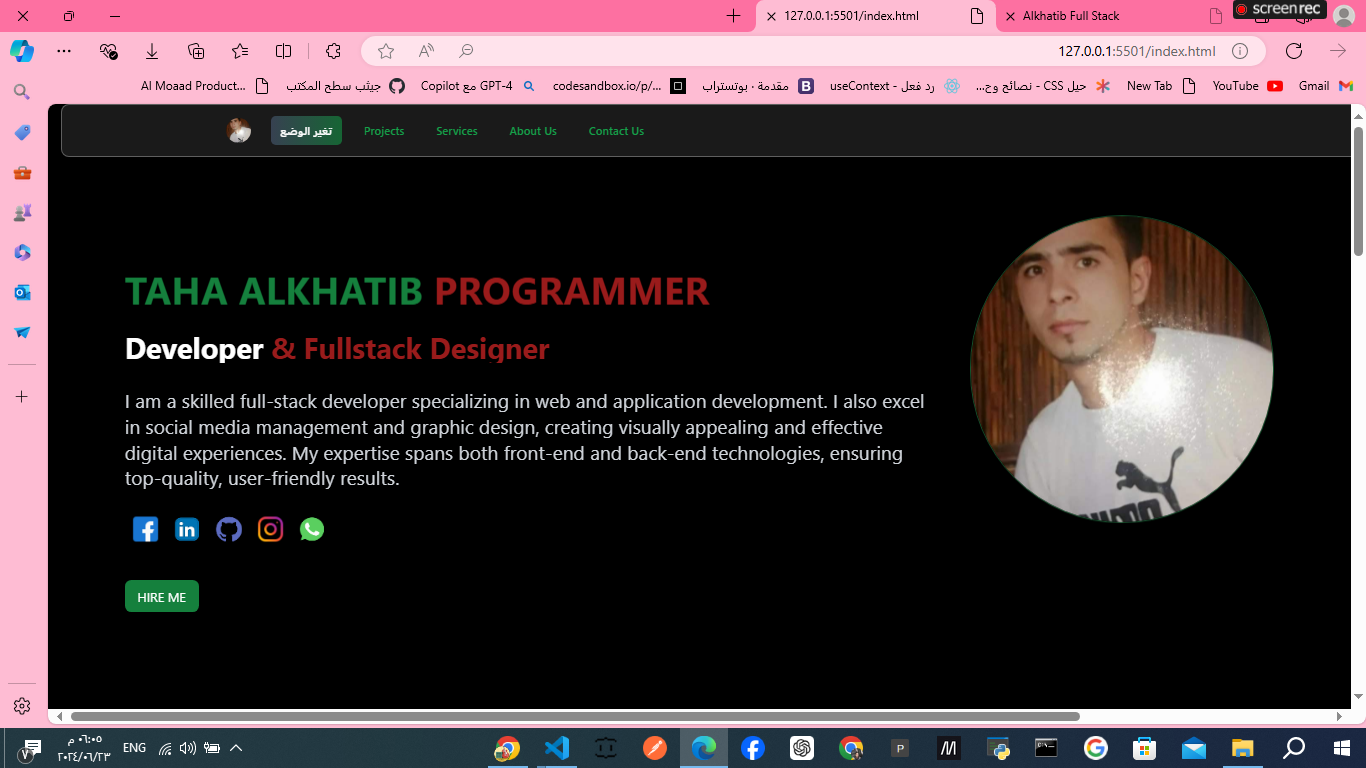The height and width of the screenshot is (768, 1366).
Task: Open the favorites list dropdown icon
Action: (x=240, y=51)
